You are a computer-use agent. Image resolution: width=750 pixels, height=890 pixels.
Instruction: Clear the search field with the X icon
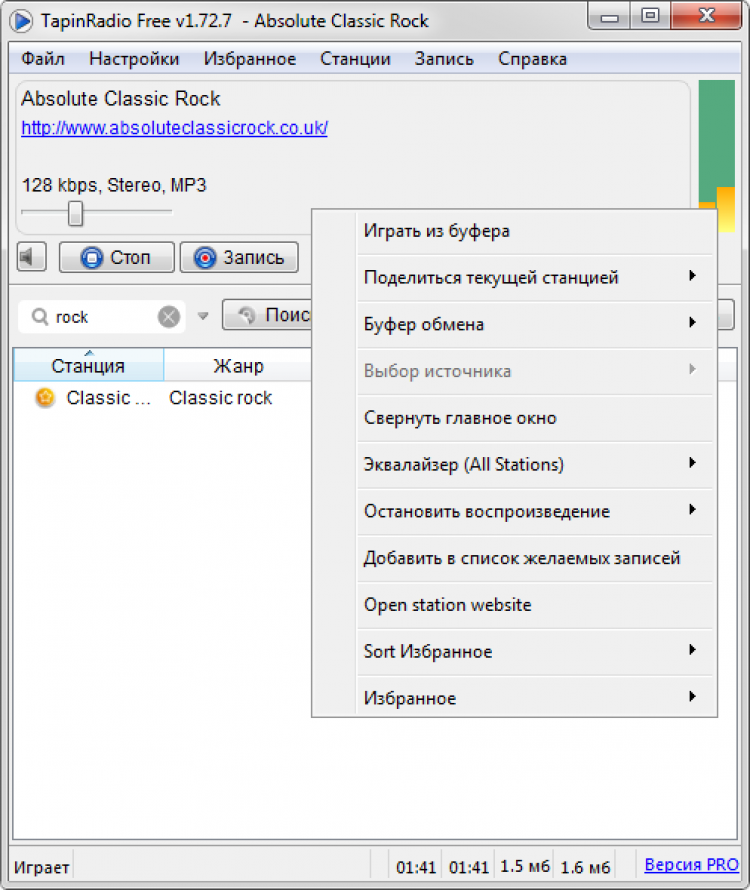point(169,317)
